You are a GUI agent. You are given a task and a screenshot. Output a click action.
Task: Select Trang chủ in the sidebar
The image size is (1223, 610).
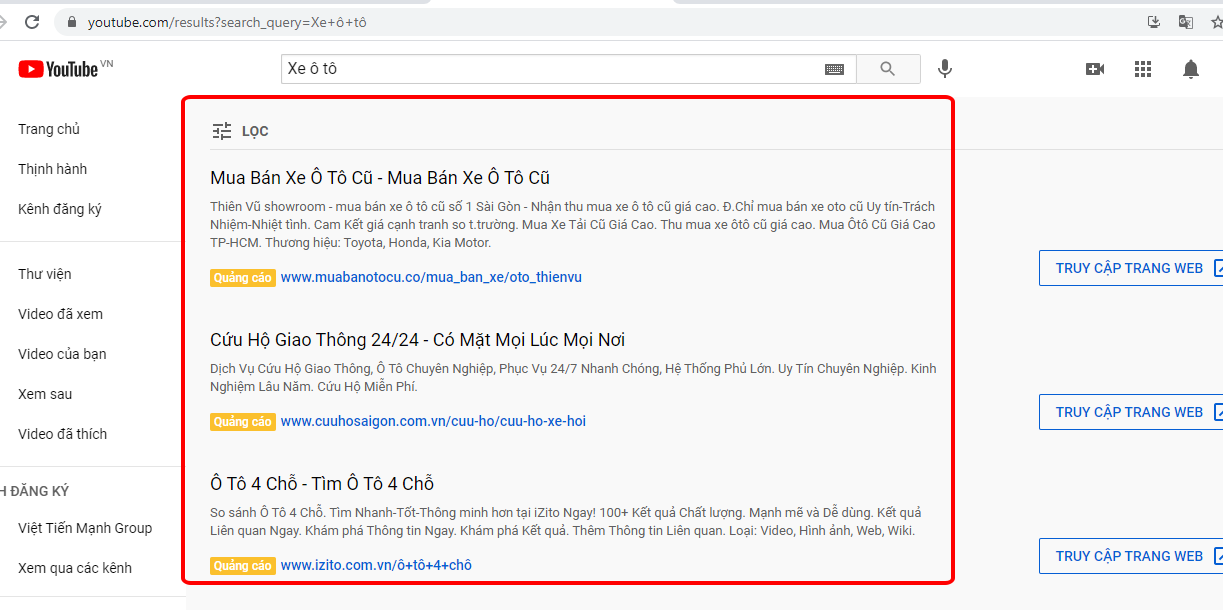click(49, 129)
